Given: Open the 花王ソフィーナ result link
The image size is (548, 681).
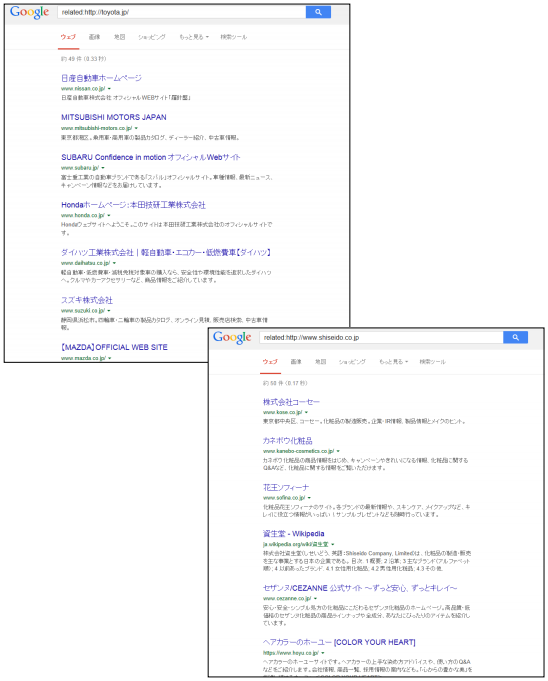Looking at the screenshot, I should point(286,488).
